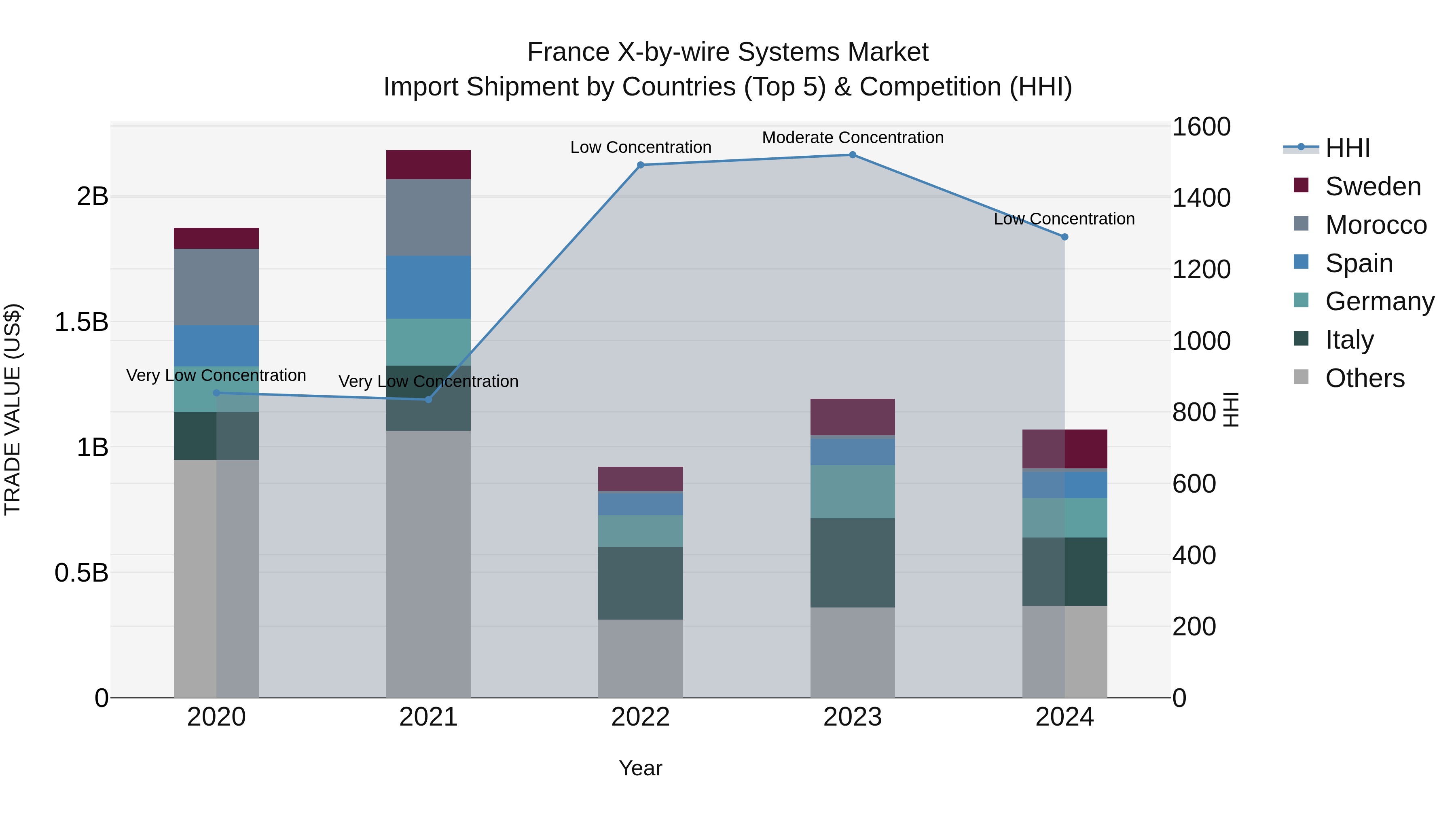1456x819 pixels.
Task: Toggle the Germany legend entry
Action: 1364,301
